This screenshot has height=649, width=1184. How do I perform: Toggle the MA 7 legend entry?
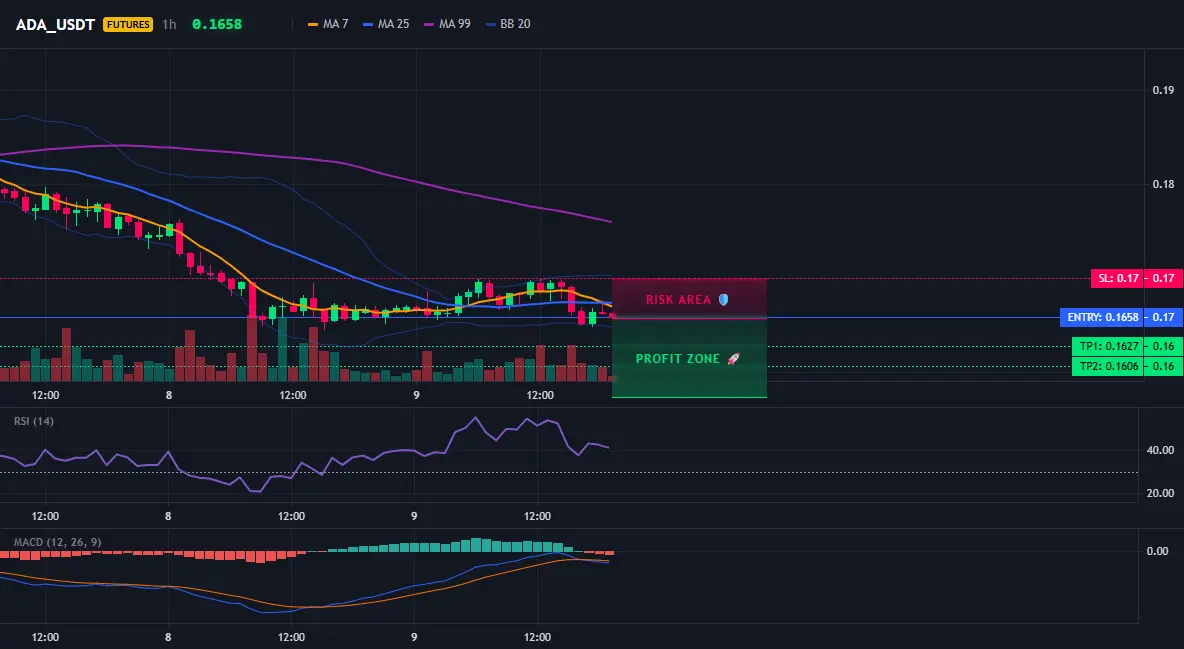coord(328,24)
